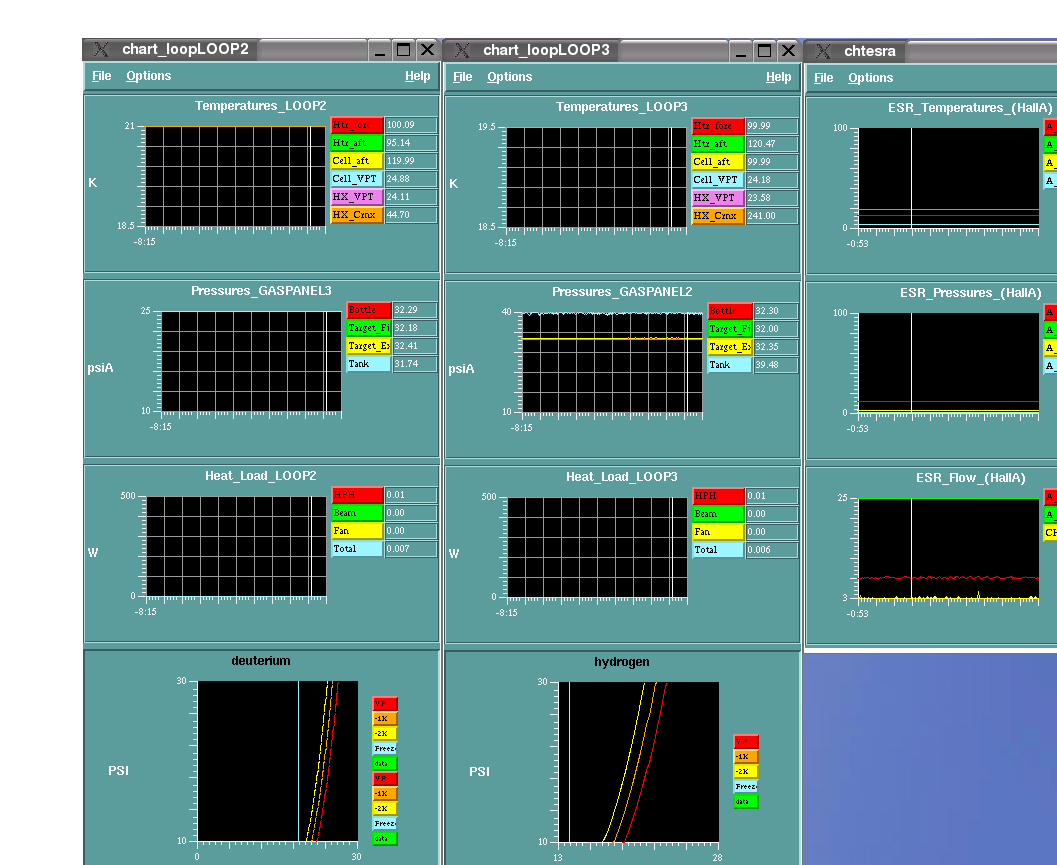The height and width of the screenshot is (865, 1057).
Task: Click Tank legend in Pressures_GASPANEL2
Action: [730, 365]
